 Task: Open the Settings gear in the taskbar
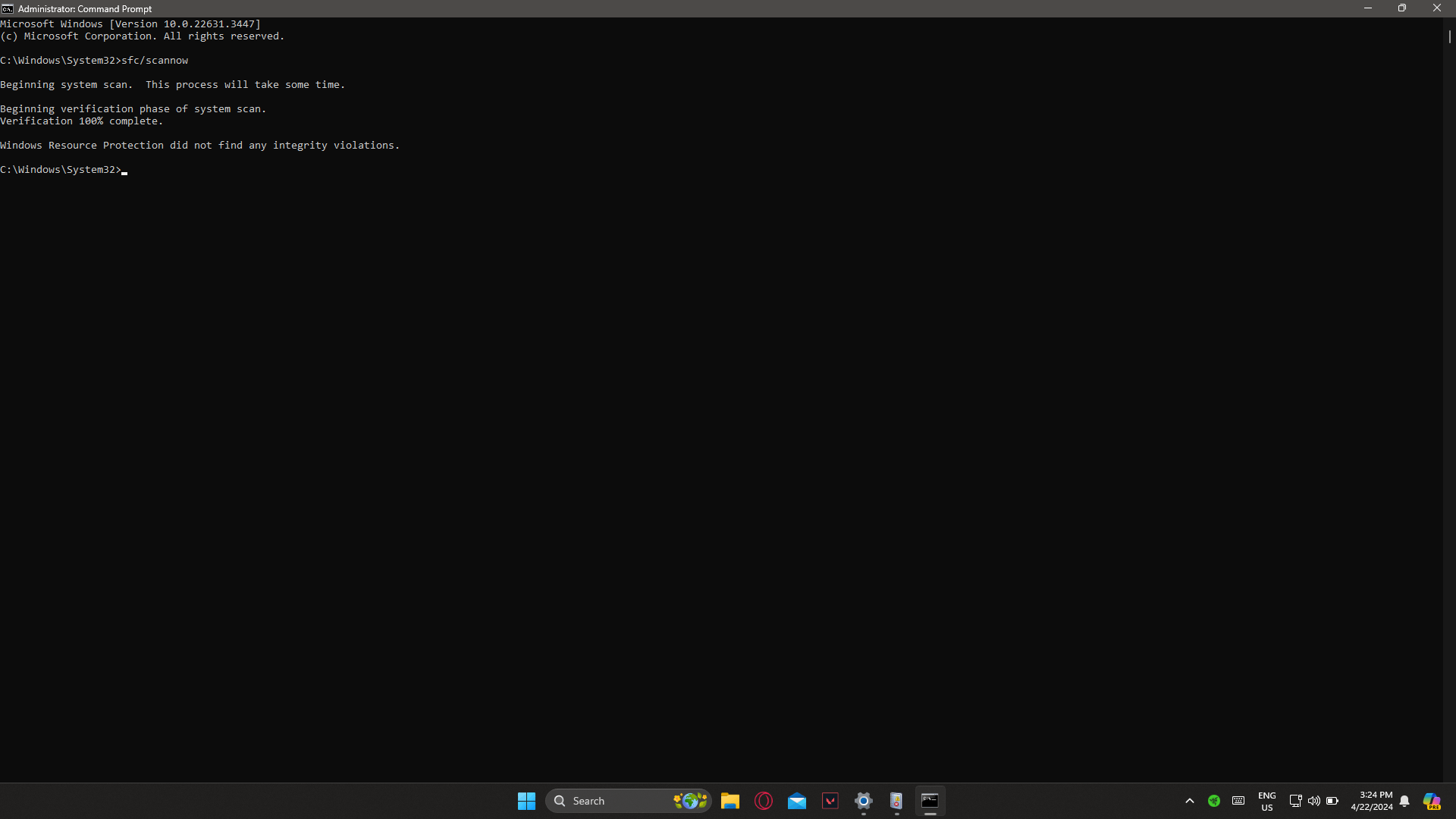pyautogui.click(x=864, y=801)
